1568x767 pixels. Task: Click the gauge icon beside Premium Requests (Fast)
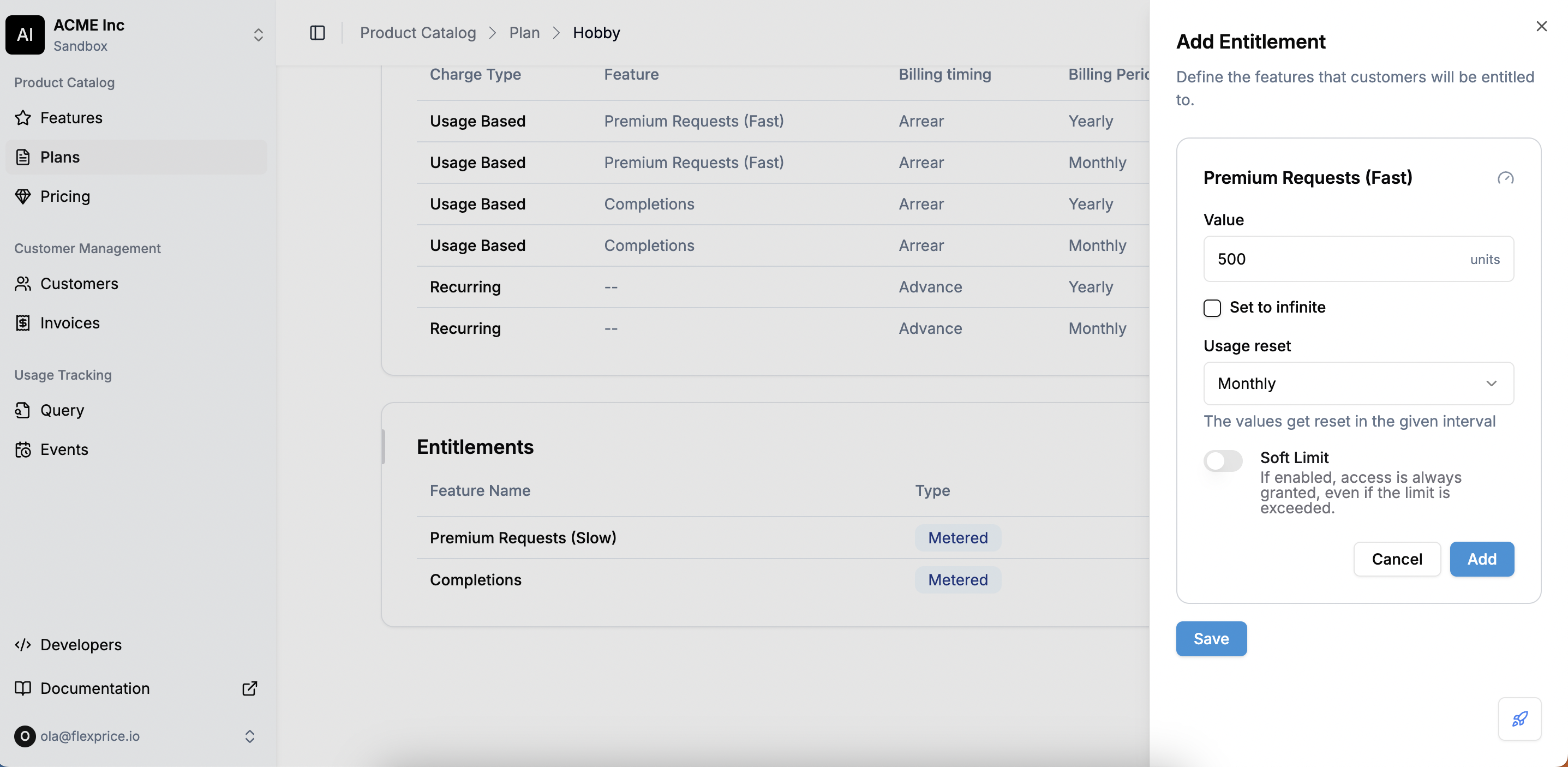1505,178
